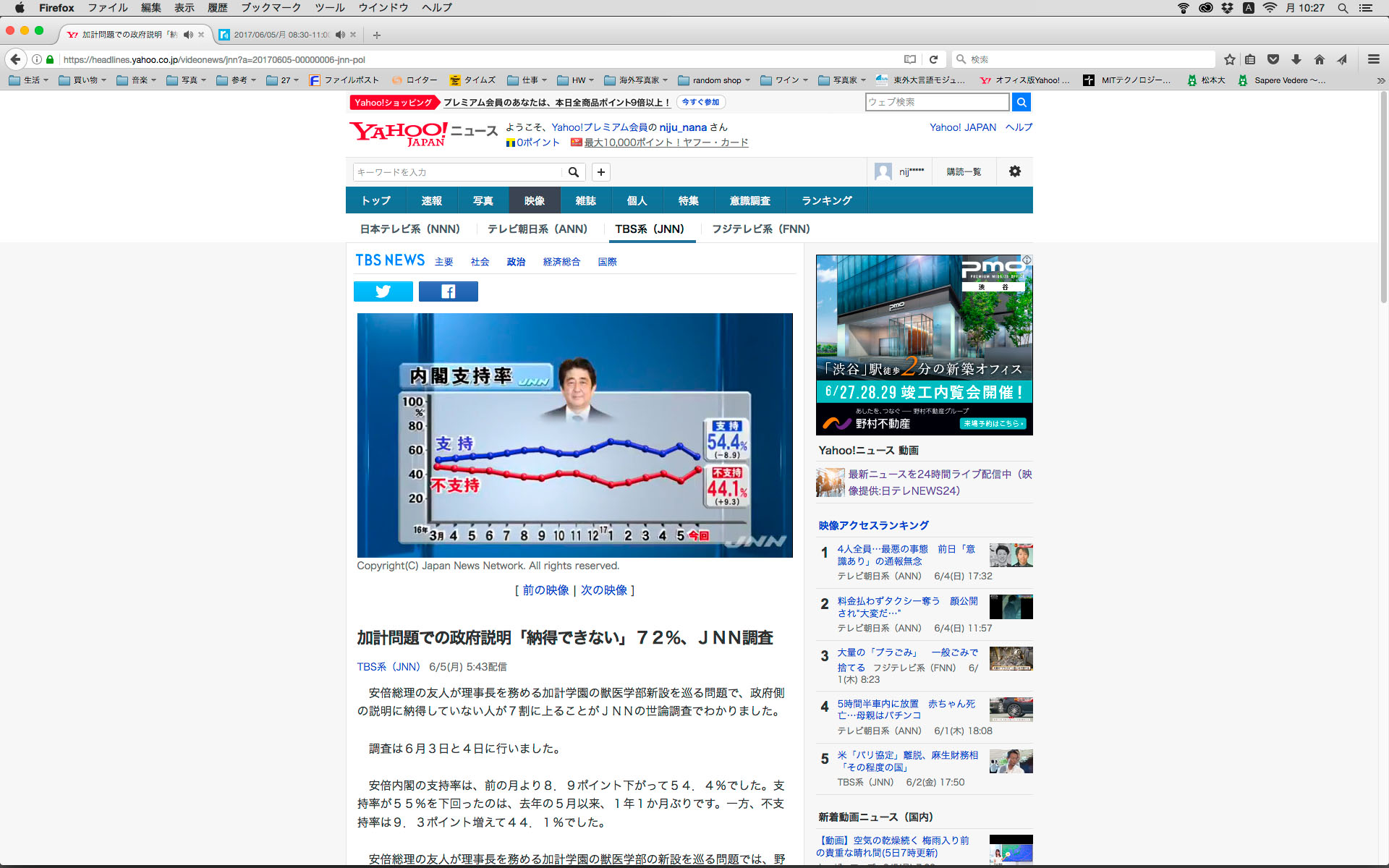Screen dimensions: 1389x868
Task: Open Yahoo news settings gear
Action: click(x=1014, y=171)
